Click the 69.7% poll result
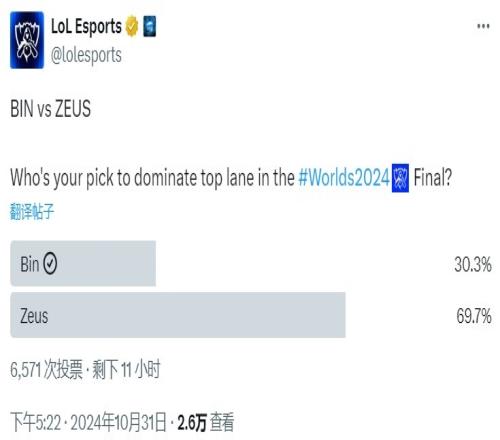The image size is (500, 440). (x=474, y=316)
